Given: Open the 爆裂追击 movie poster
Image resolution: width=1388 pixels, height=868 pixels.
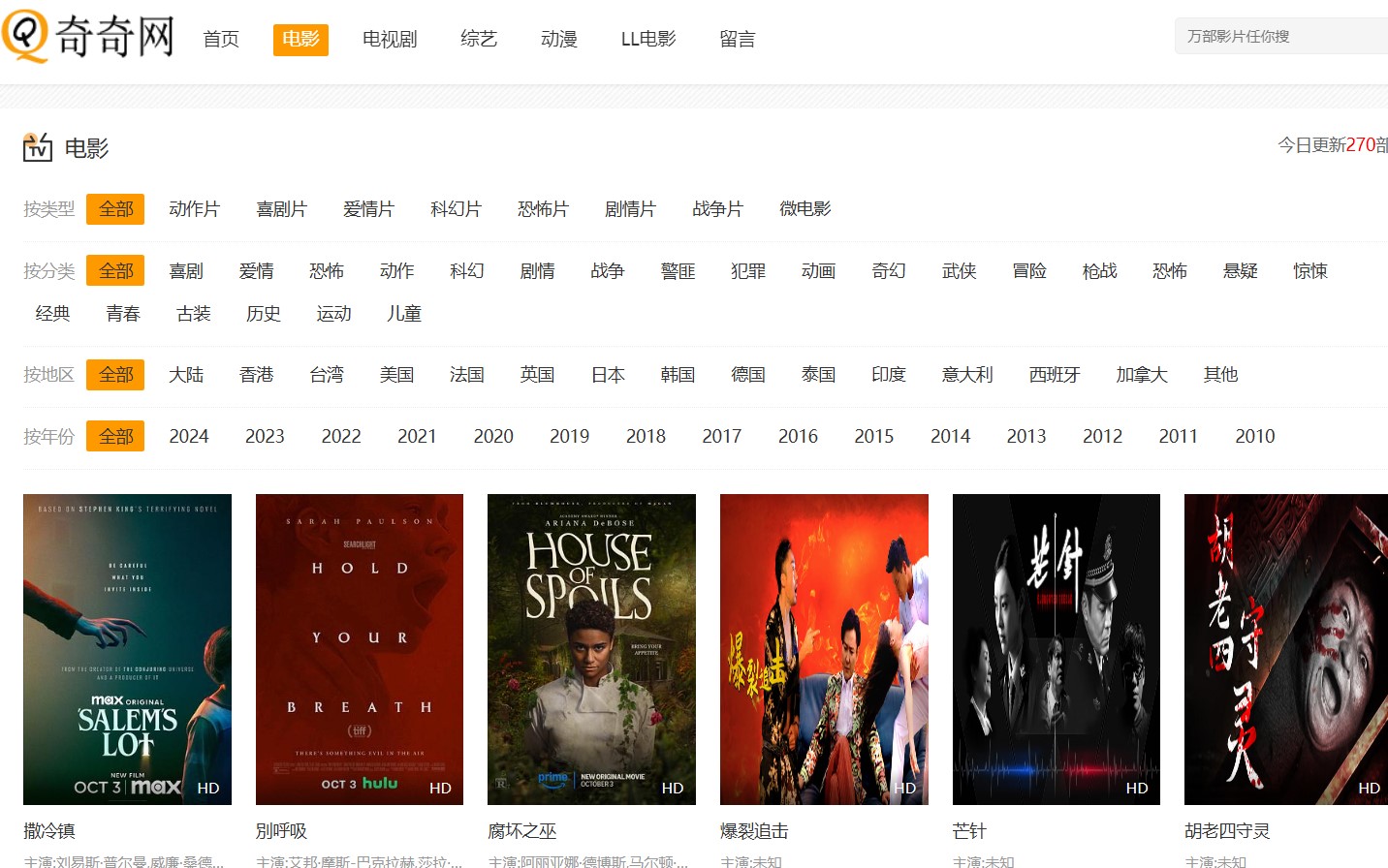Looking at the screenshot, I should [824, 649].
